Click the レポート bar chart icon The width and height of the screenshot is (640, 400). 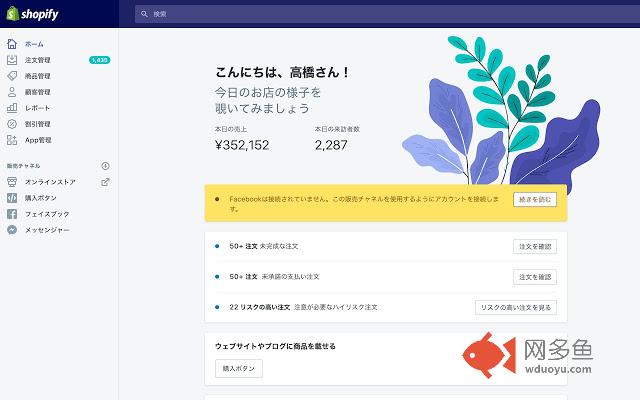coord(12,108)
